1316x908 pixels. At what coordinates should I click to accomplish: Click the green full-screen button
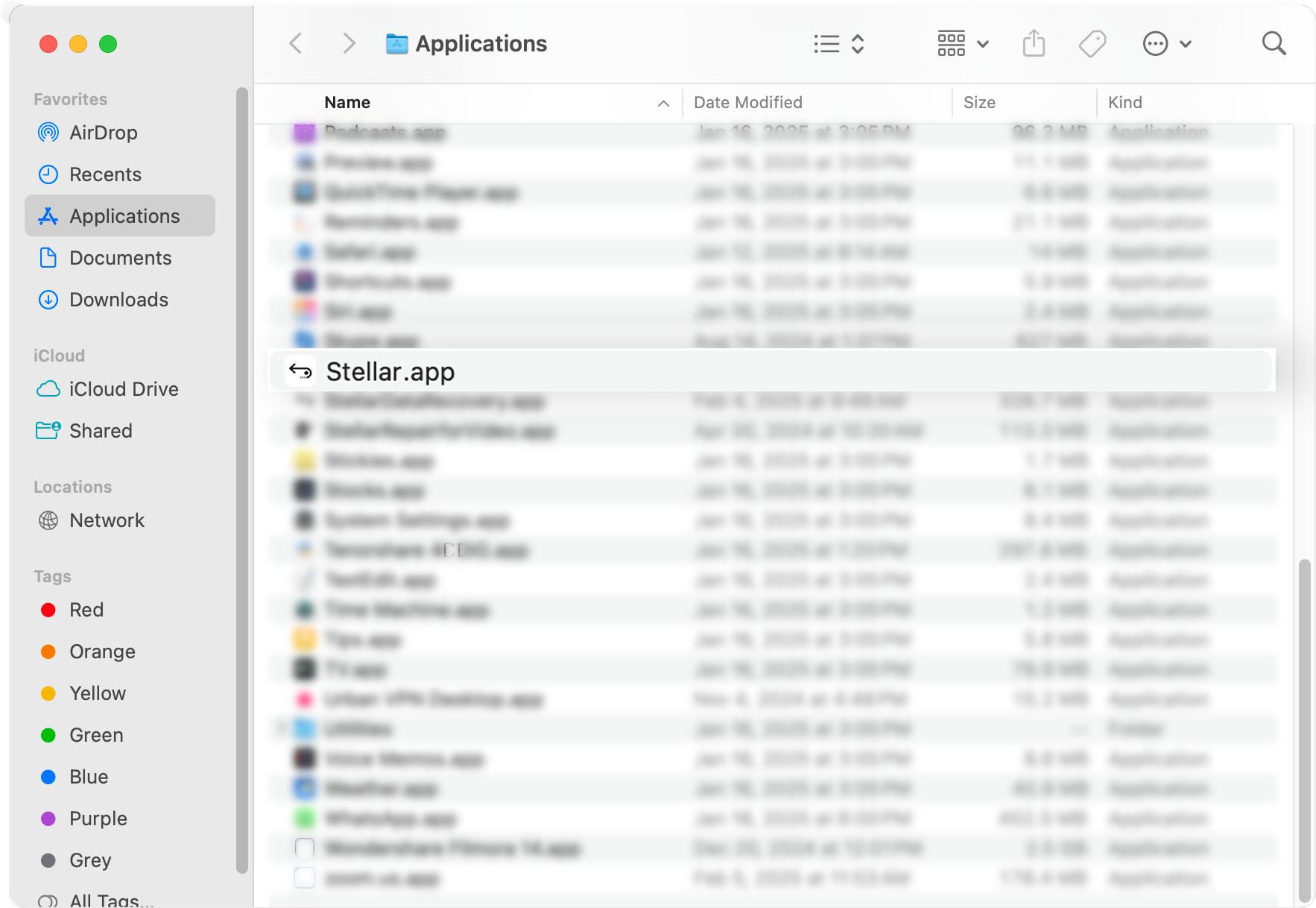click(108, 44)
